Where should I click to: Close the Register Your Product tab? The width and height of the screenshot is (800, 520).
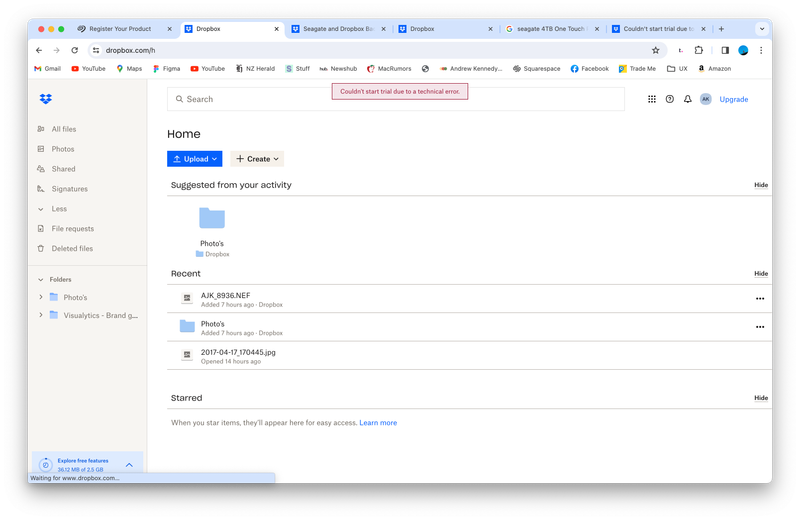[x=169, y=29]
